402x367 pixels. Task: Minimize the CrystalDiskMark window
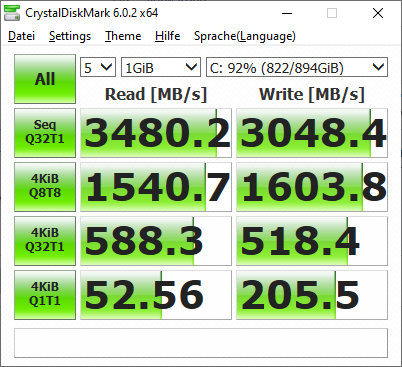[x=287, y=13]
